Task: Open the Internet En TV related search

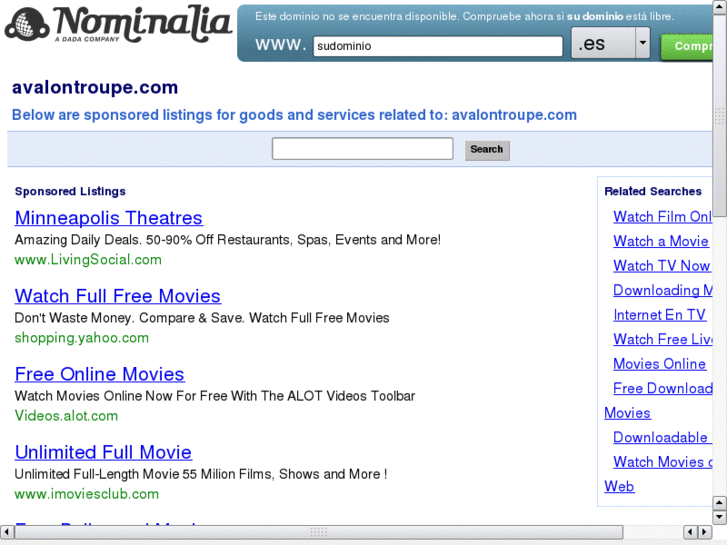Action: point(659,315)
